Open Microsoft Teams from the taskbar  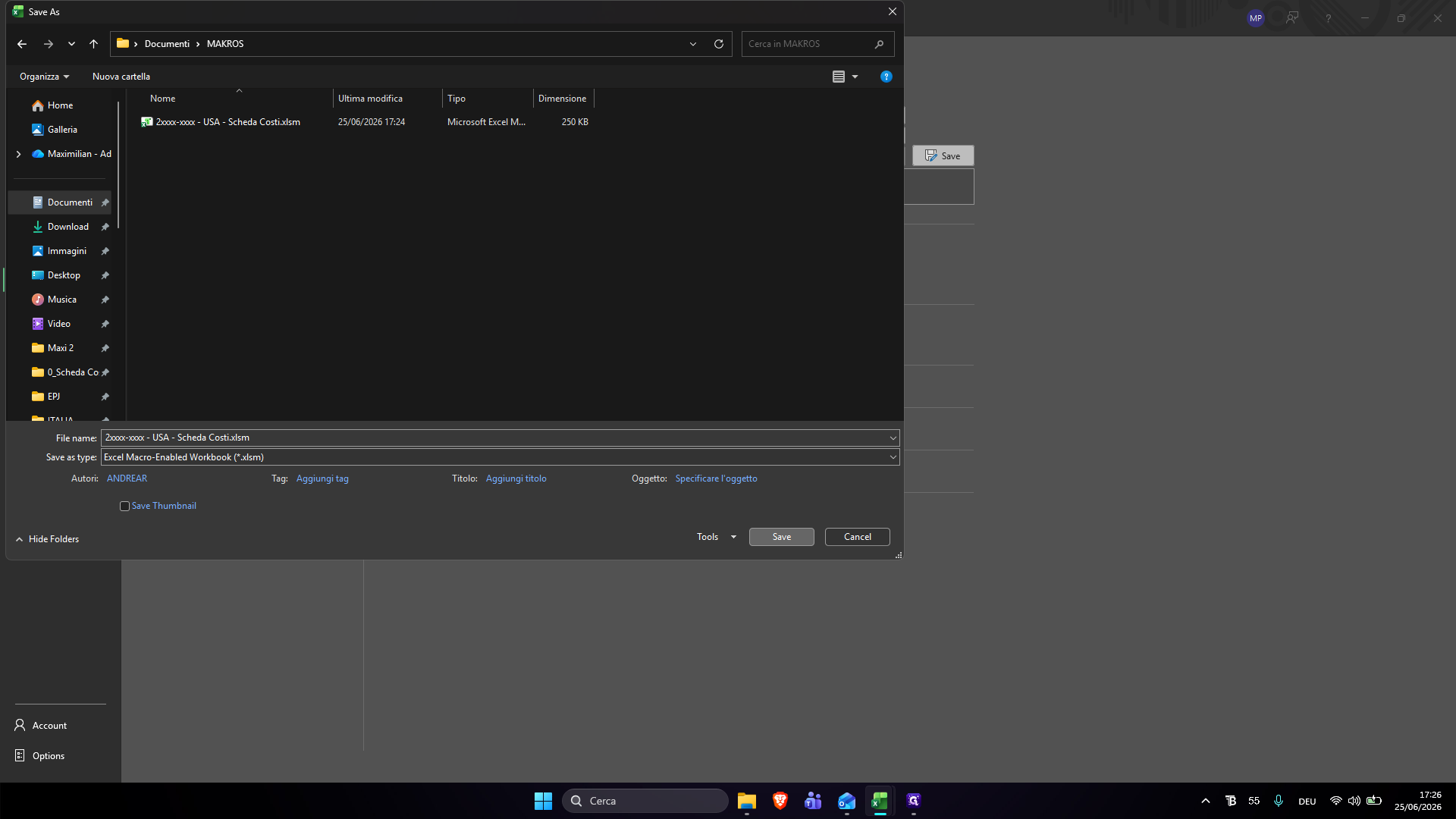click(813, 801)
